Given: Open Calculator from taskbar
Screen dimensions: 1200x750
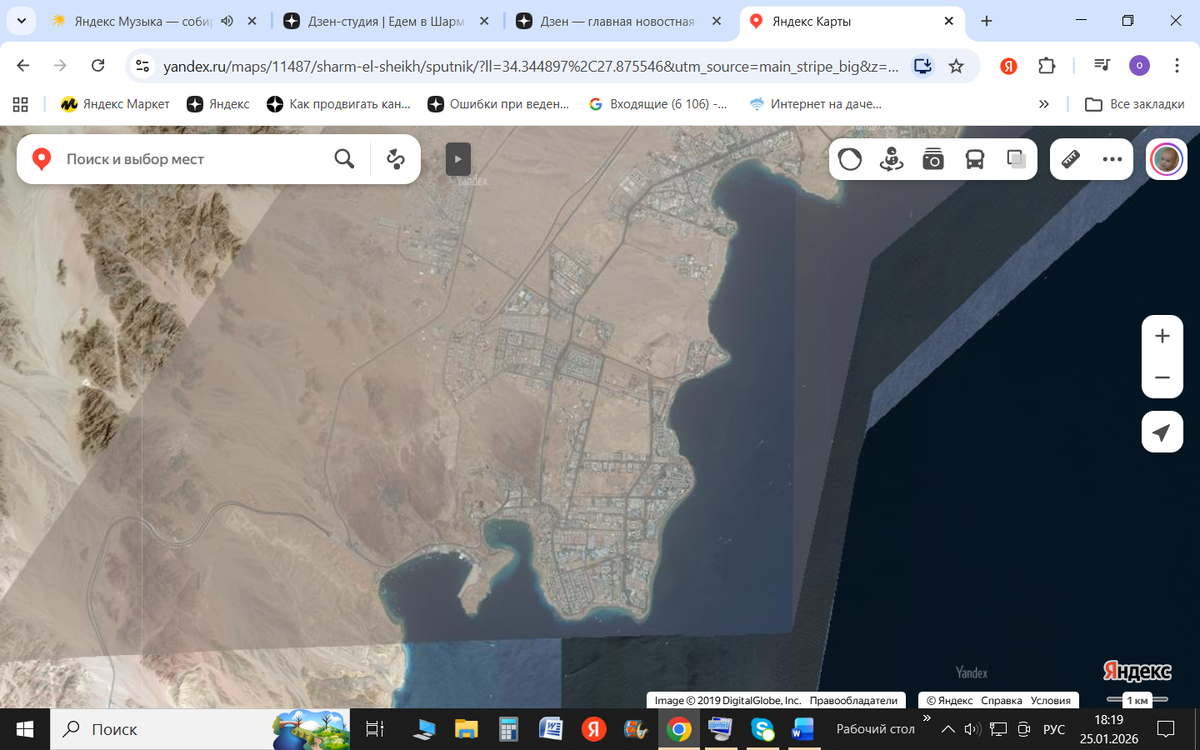Looking at the screenshot, I should [x=509, y=729].
